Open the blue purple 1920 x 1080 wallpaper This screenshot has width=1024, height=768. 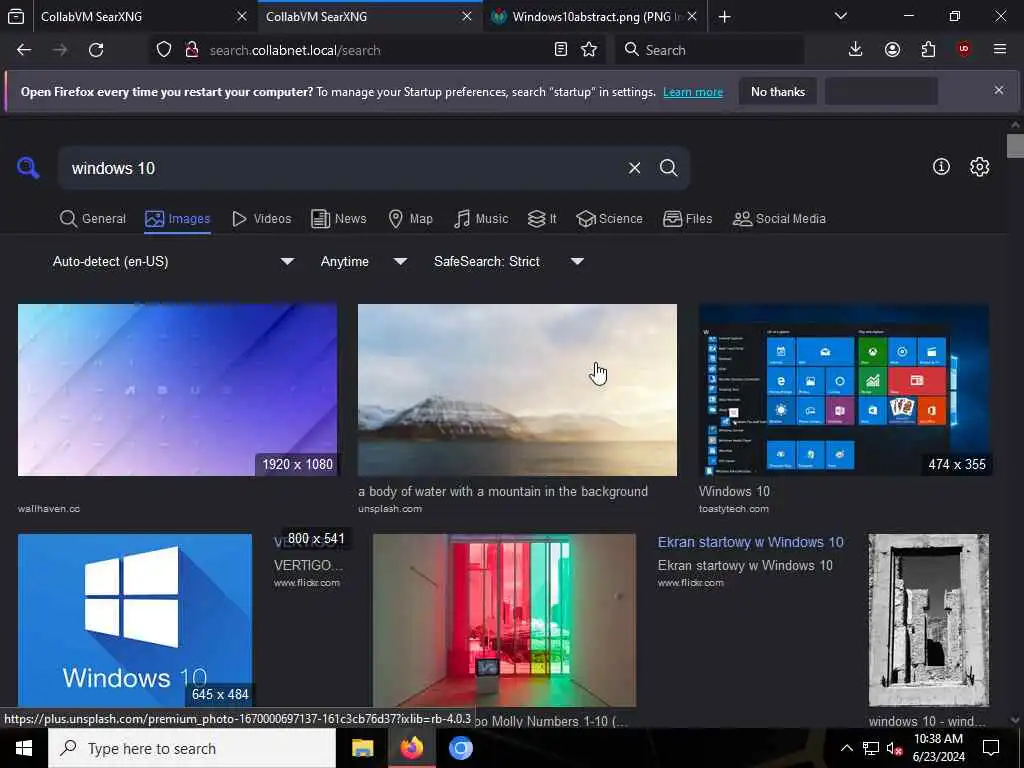178,390
